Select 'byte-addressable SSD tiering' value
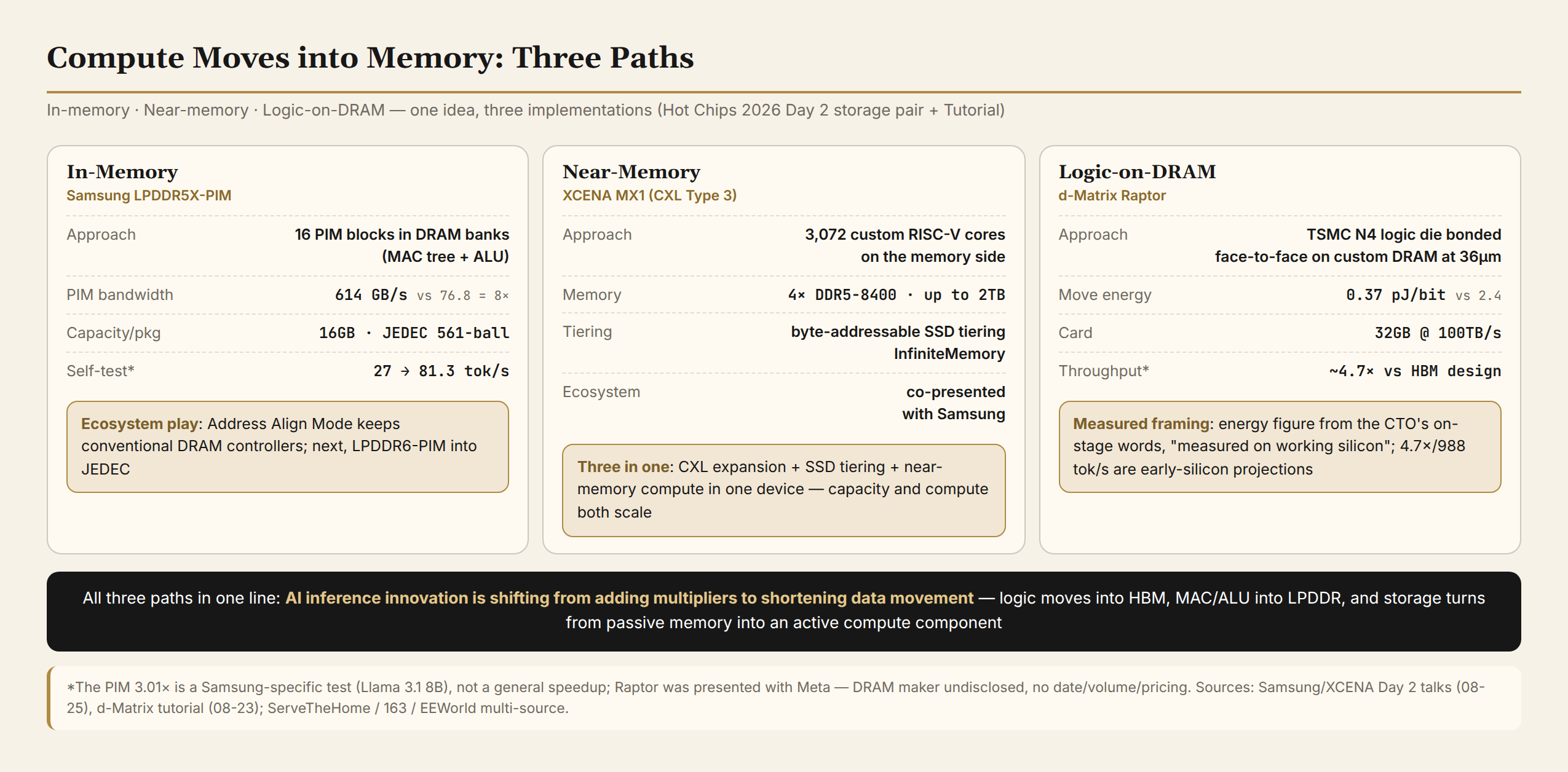 [898, 331]
